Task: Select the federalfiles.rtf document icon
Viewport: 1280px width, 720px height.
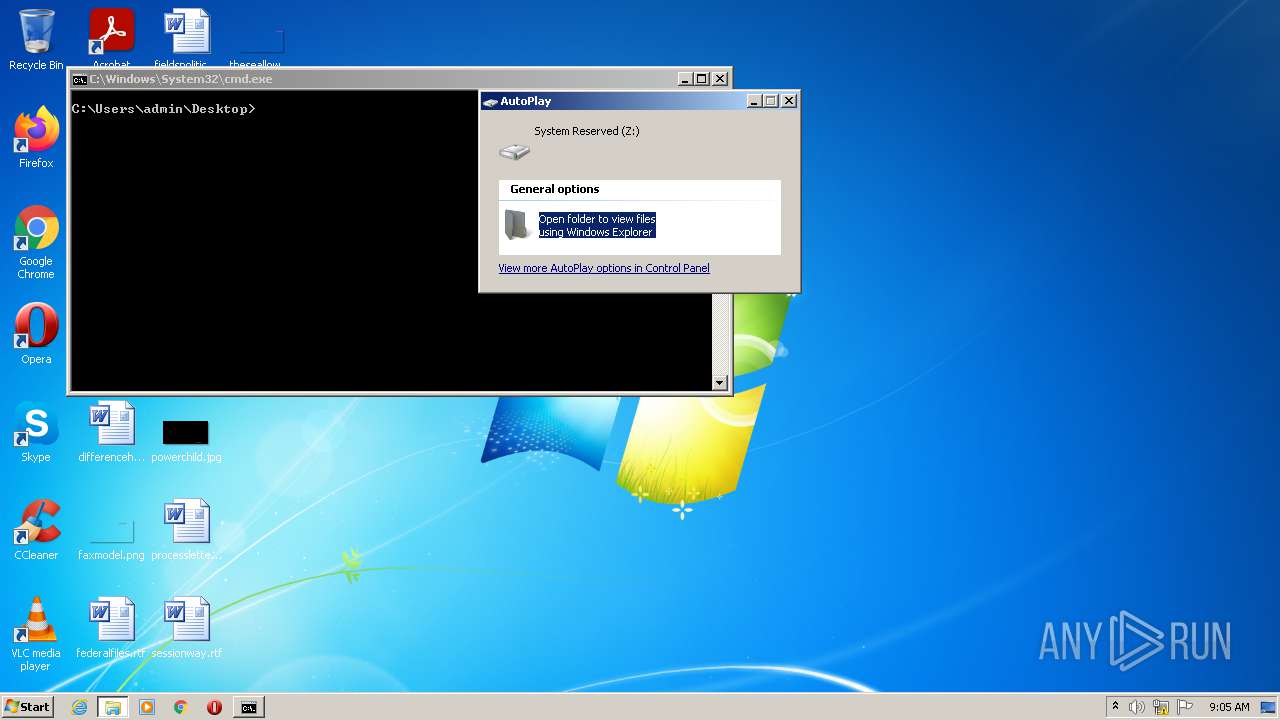Action: [111, 628]
